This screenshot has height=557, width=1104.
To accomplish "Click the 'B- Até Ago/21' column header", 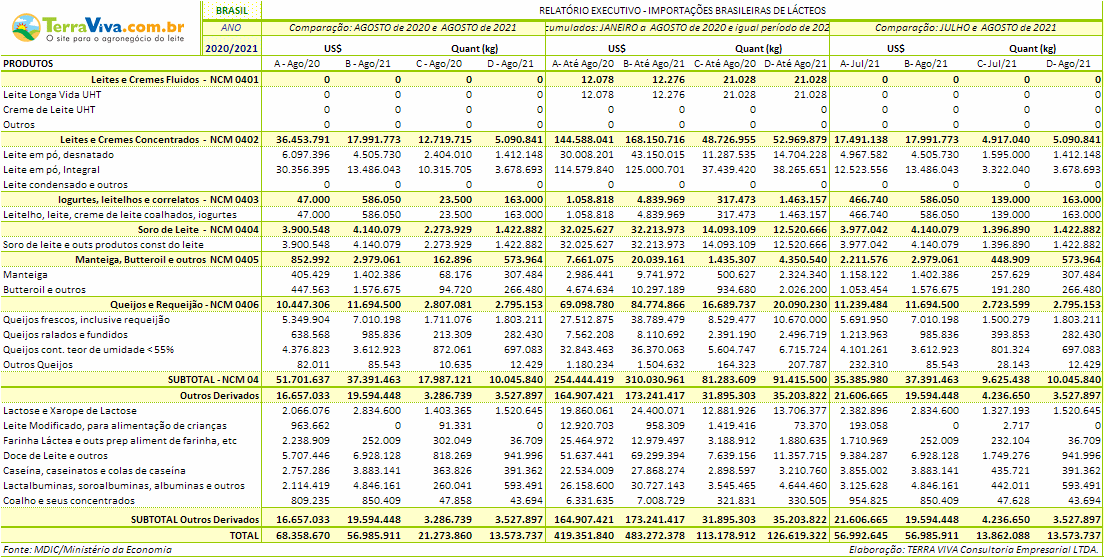I will pyautogui.click(x=653, y=64).
